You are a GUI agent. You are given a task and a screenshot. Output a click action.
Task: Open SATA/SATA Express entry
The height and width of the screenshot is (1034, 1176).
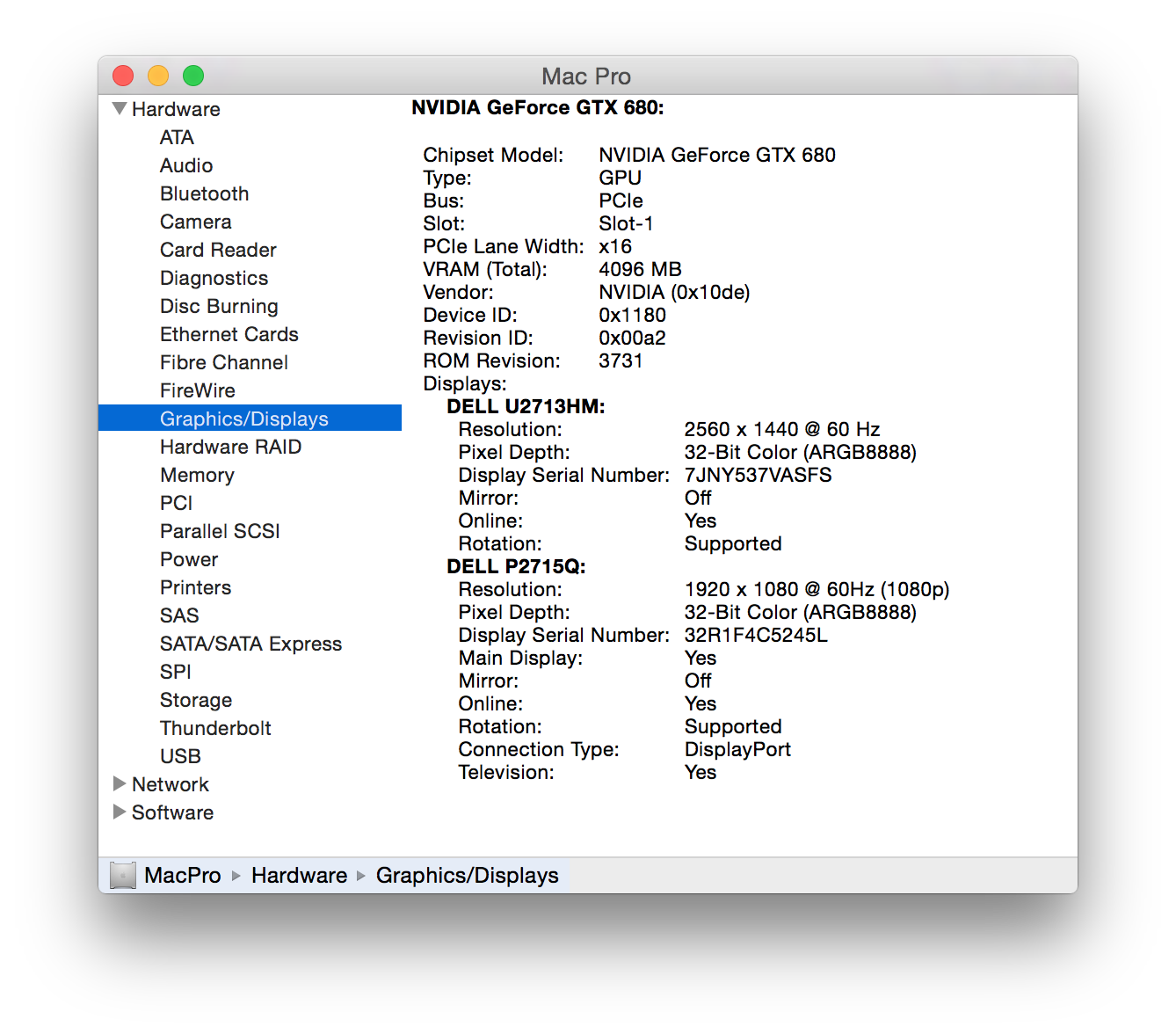[x=250, y=644]
